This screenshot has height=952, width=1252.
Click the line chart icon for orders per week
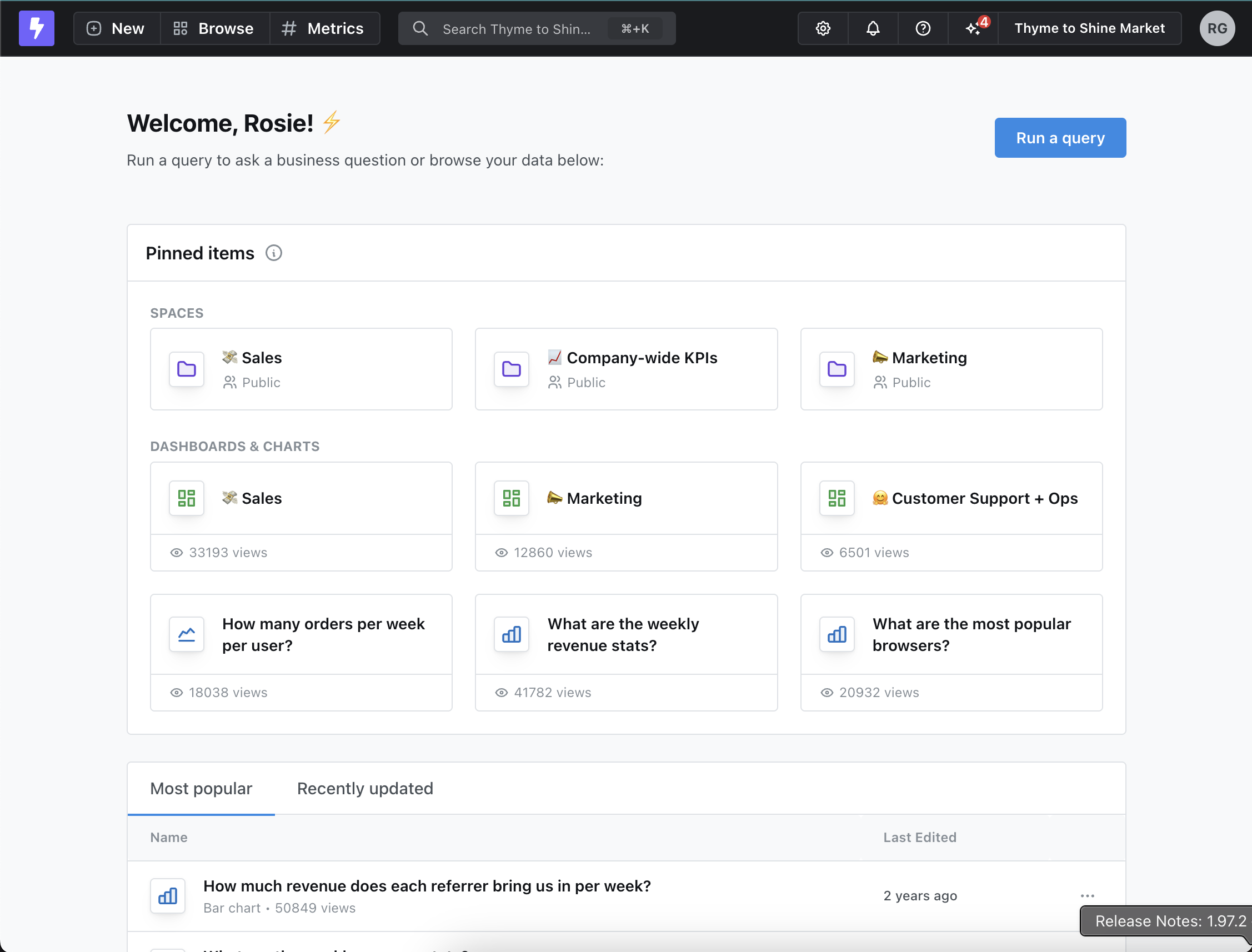pyautogui.click(x=187, y=634)
